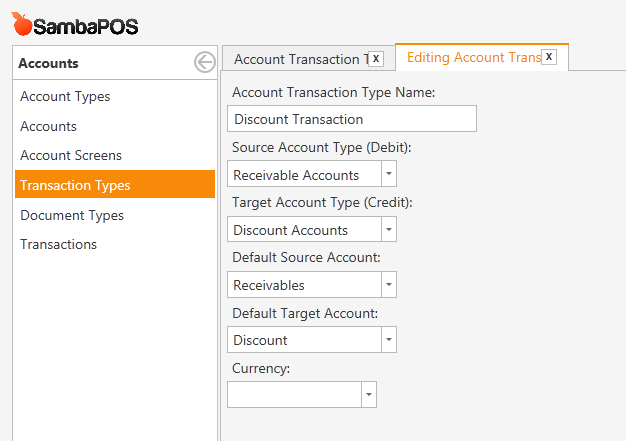Click the SambaPOS logo
Screen dimensions: 626x441
click(75, 24)
